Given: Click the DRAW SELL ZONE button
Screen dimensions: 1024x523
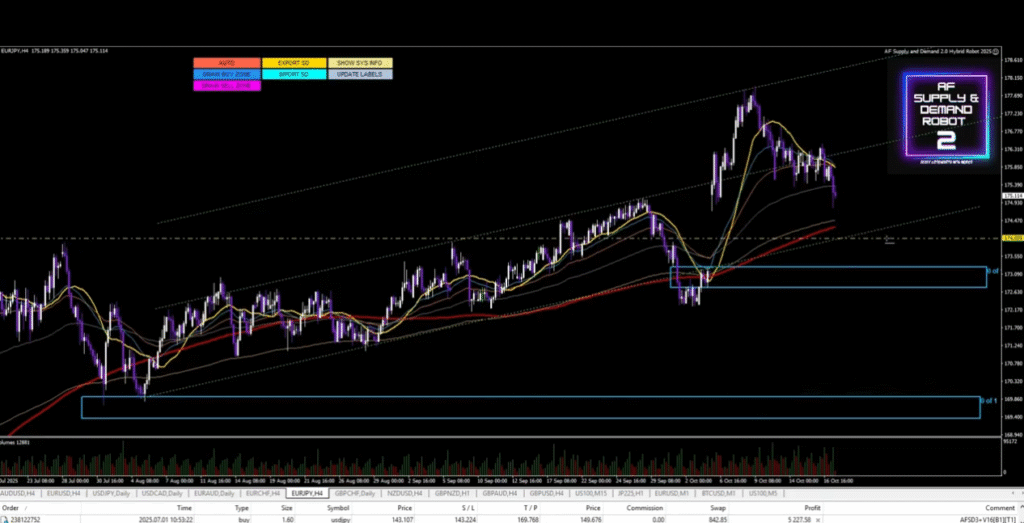Looking at the screenshot, I should 227,86.
